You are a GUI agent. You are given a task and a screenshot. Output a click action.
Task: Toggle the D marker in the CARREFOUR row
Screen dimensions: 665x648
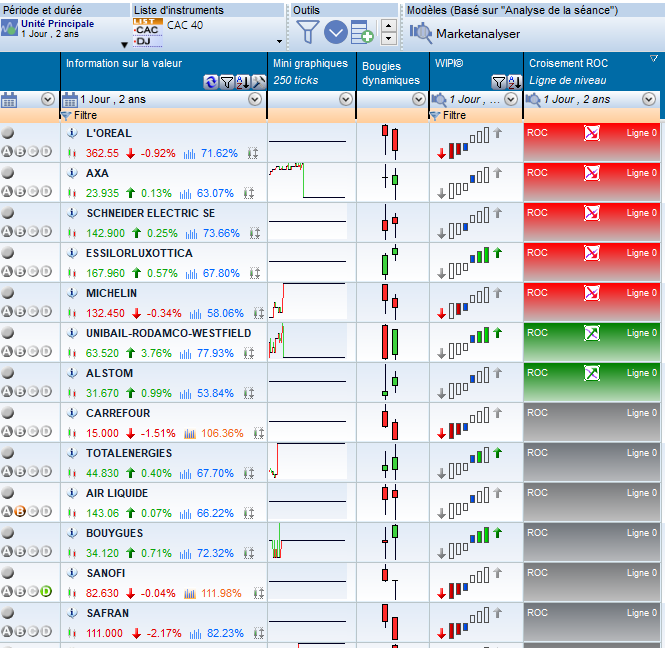point(46,432)
